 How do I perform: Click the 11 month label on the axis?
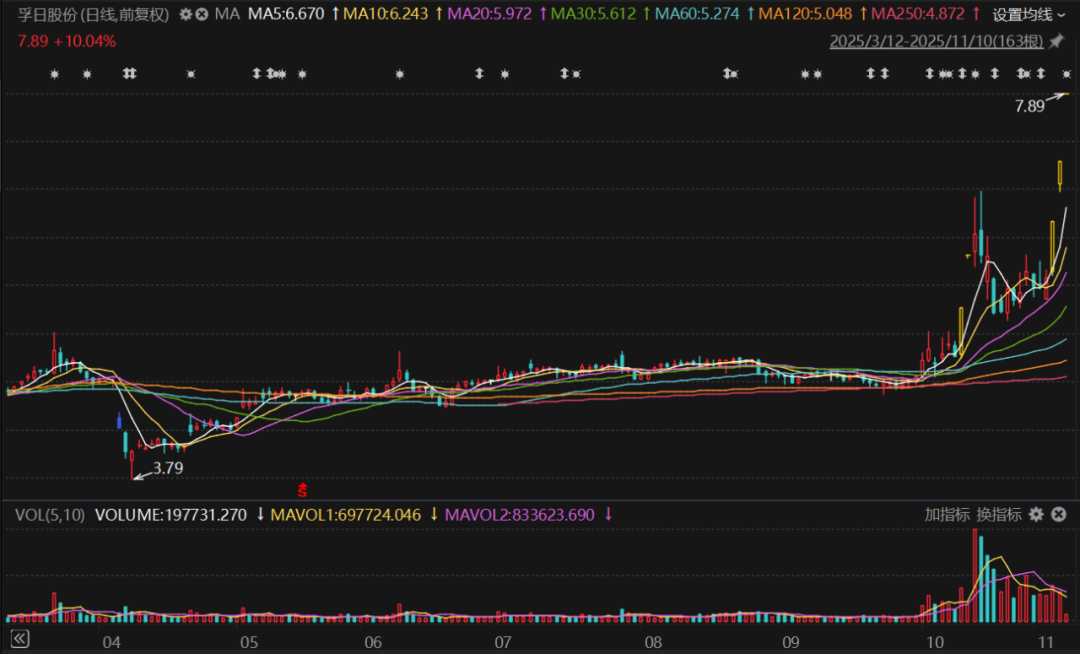click(x=1046, y=642)
